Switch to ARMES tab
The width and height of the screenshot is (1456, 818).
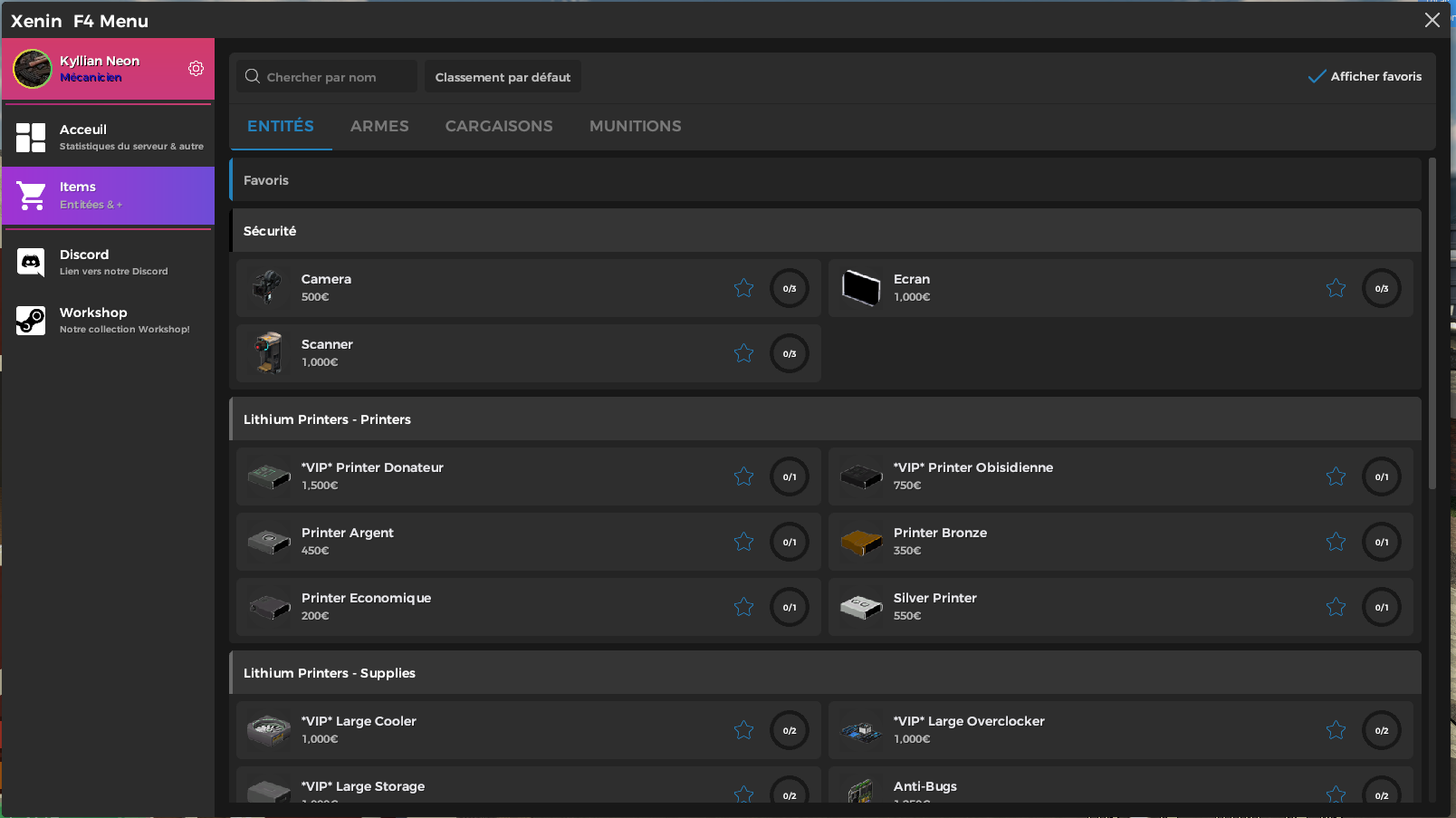[x=379, y=126]
